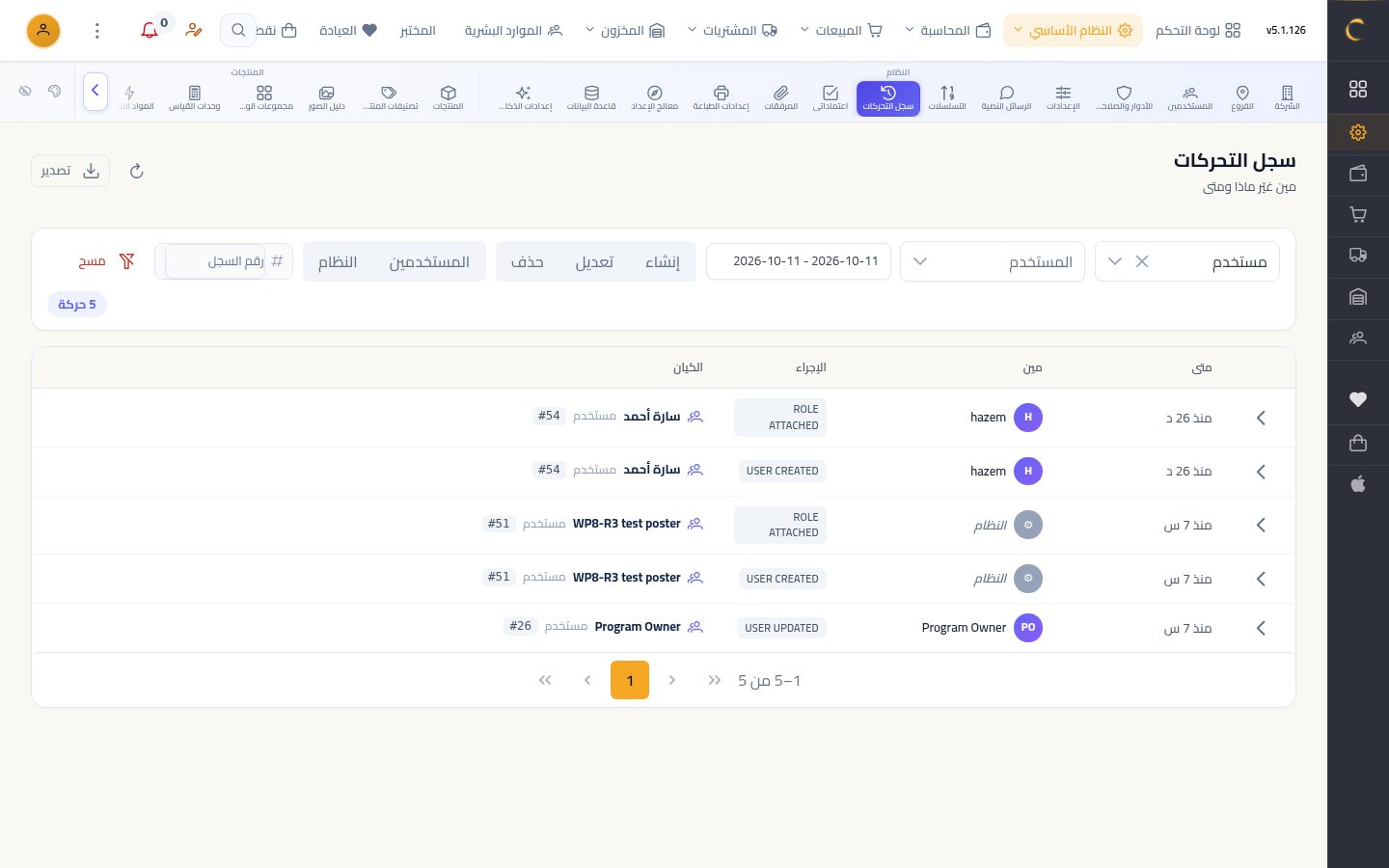Open the الشركة (Company) settings icon
This screenshot has width=1389, height=868.
pos(1287,97)
